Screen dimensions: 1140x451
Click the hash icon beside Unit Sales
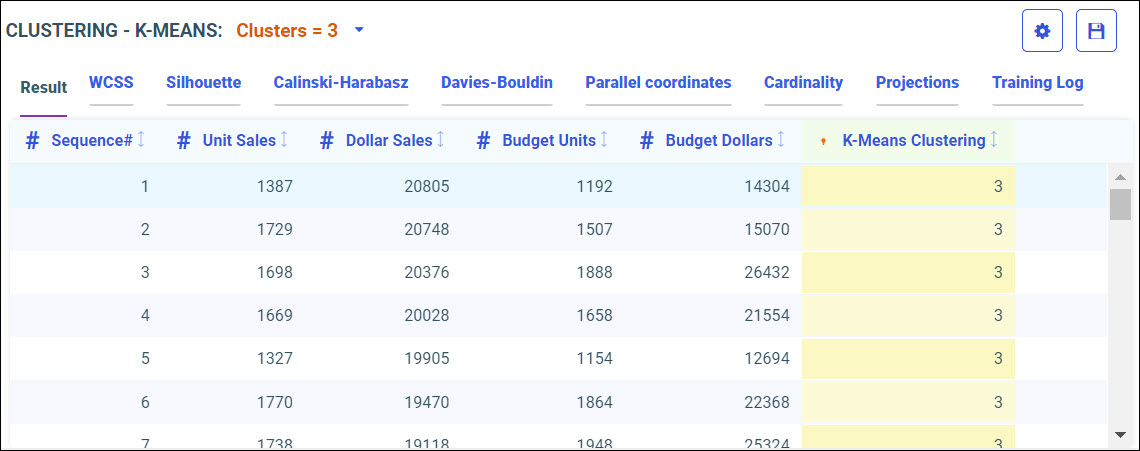click(x=183, y=141)
